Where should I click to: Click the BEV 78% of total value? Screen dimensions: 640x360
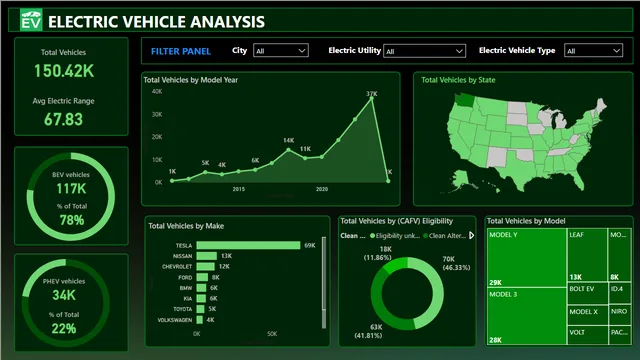click(72, 220)
